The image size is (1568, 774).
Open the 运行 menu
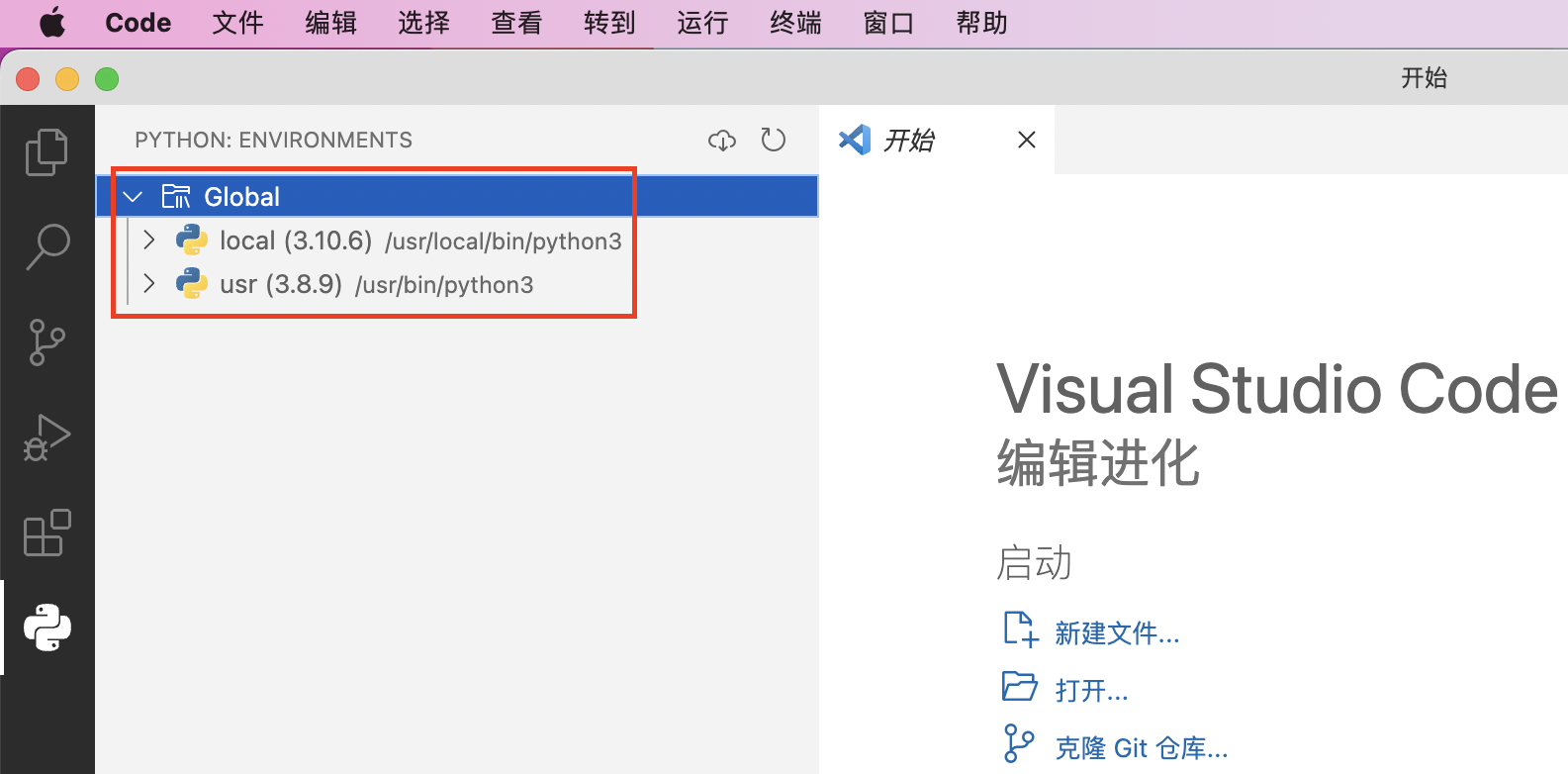702,23
